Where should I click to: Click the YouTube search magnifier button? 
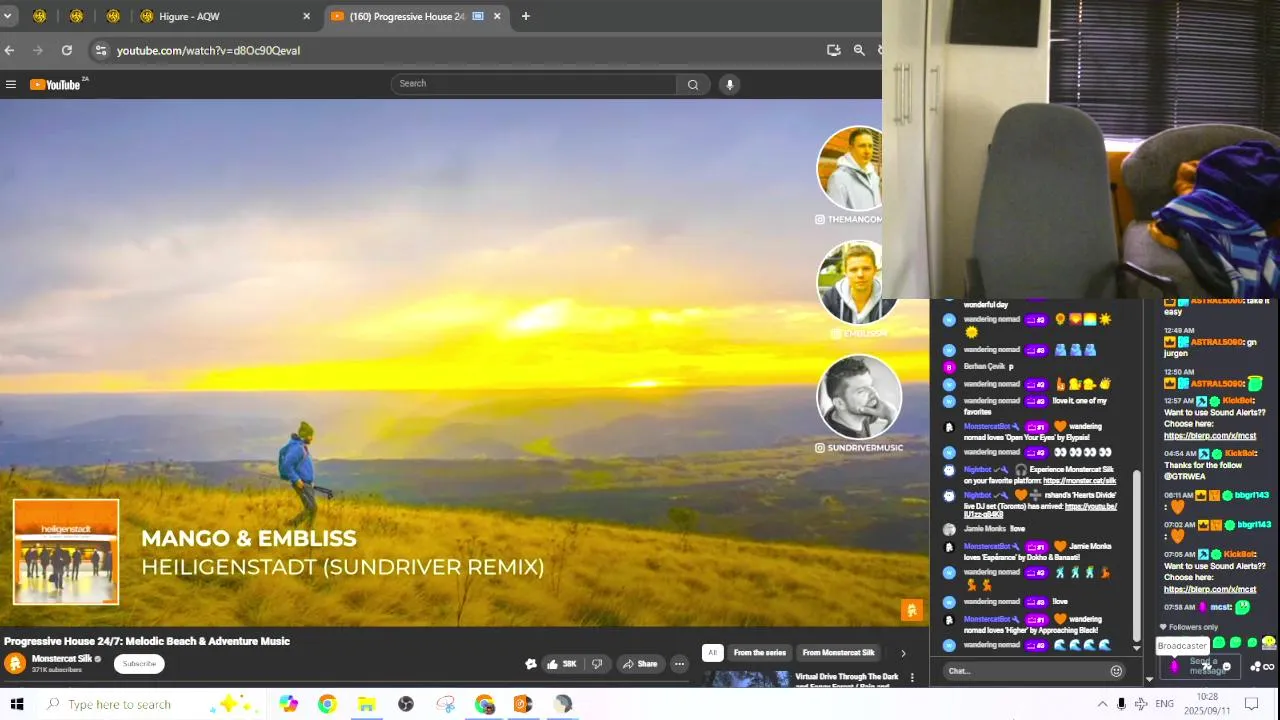tap(693, 85)
